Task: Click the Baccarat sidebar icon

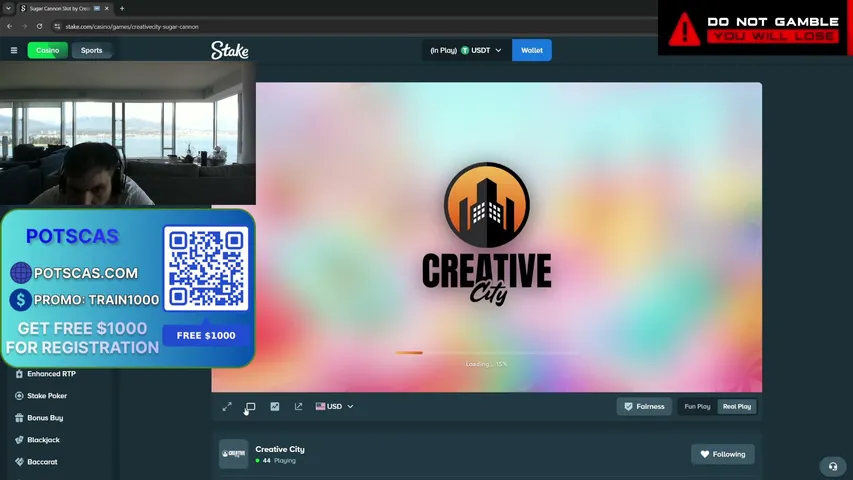Action: pyautogui.click(x=19, y=461)
